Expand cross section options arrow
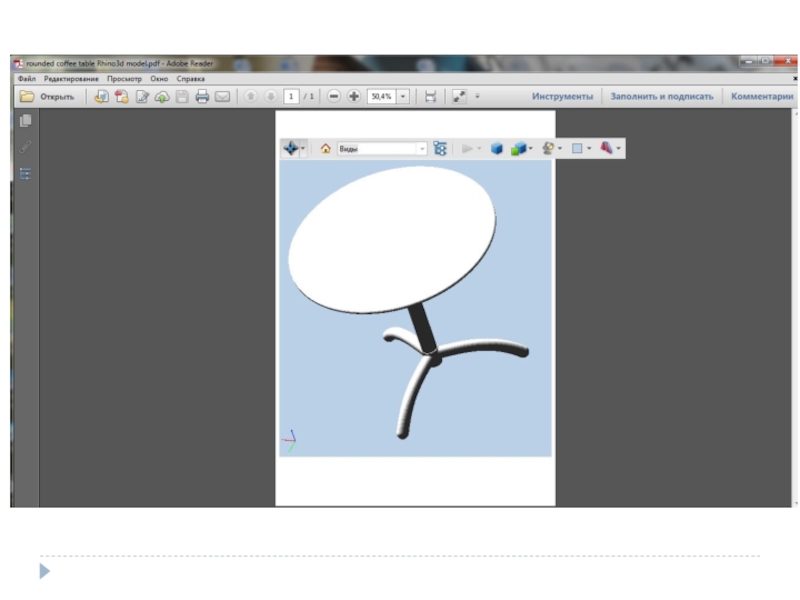The height and width of the screenshot is (600, 800). (x=618, y=148)
